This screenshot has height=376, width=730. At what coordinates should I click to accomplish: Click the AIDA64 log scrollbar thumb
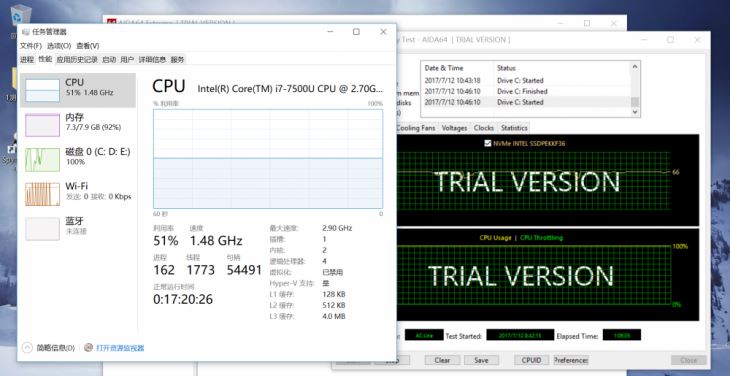point(635,102)
